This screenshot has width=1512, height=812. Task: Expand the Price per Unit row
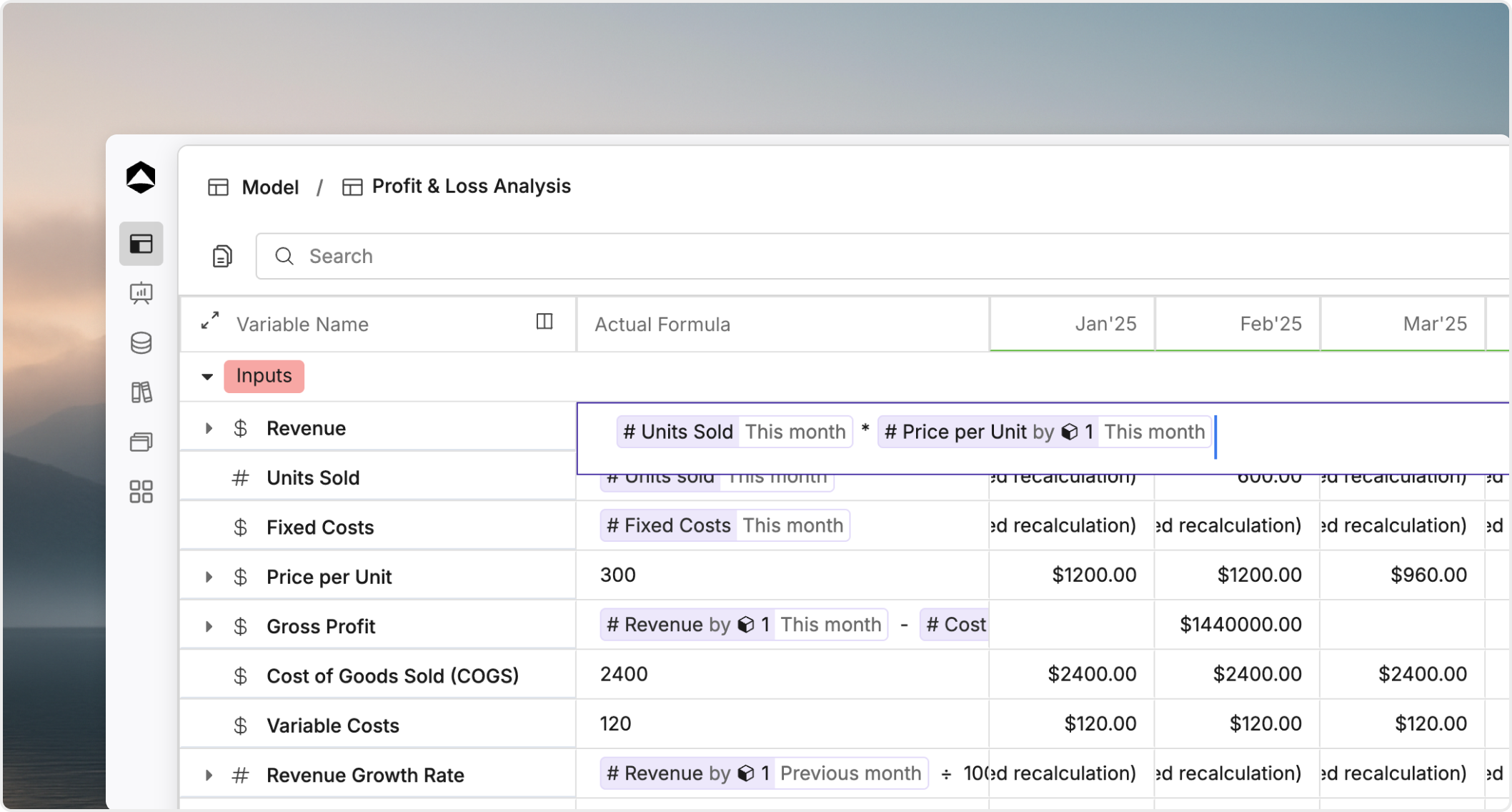click(209, 577)
